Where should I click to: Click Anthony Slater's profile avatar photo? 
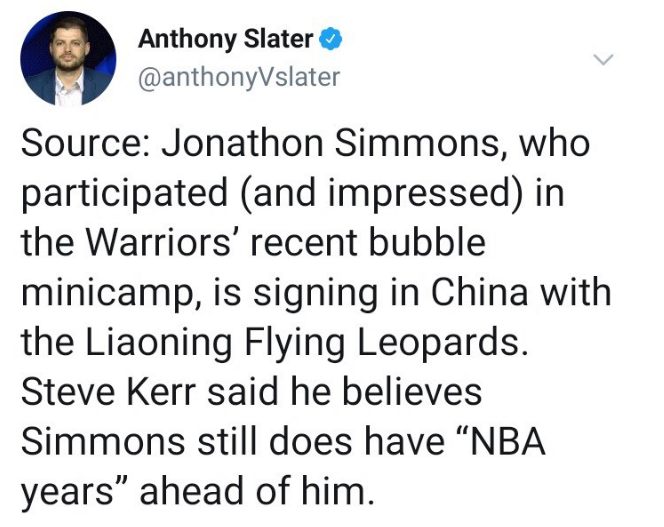(x=68, y=60)
